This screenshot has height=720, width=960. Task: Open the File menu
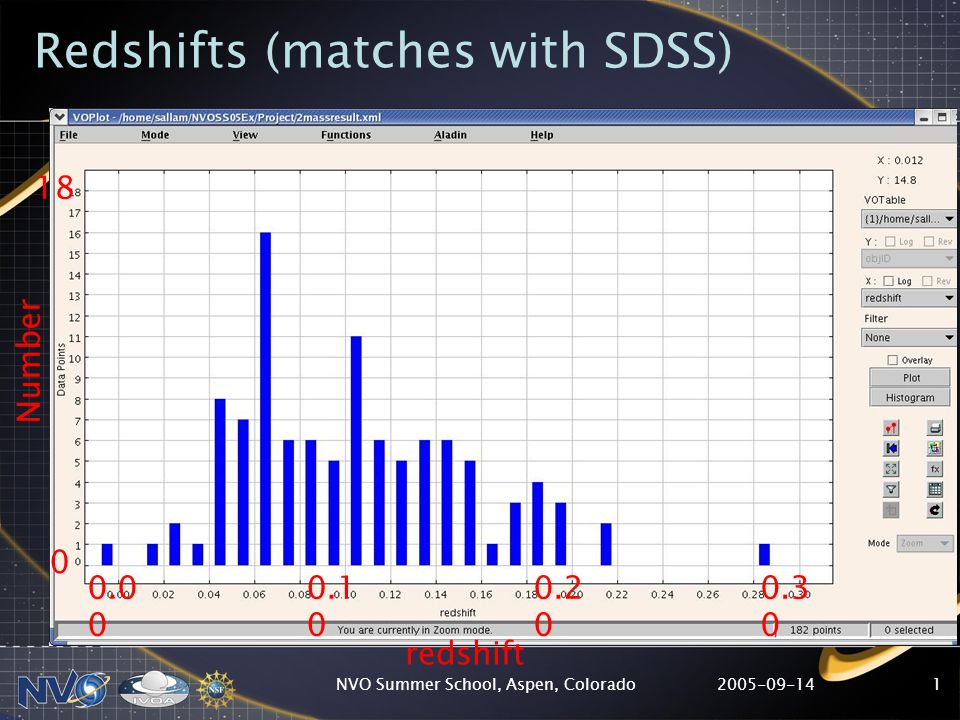click(x=69, y=135)
